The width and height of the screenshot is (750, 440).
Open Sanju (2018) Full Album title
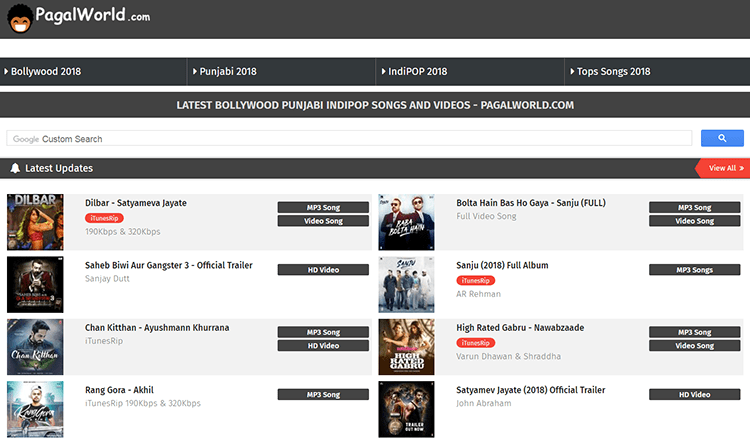click(x=502, y=265)
